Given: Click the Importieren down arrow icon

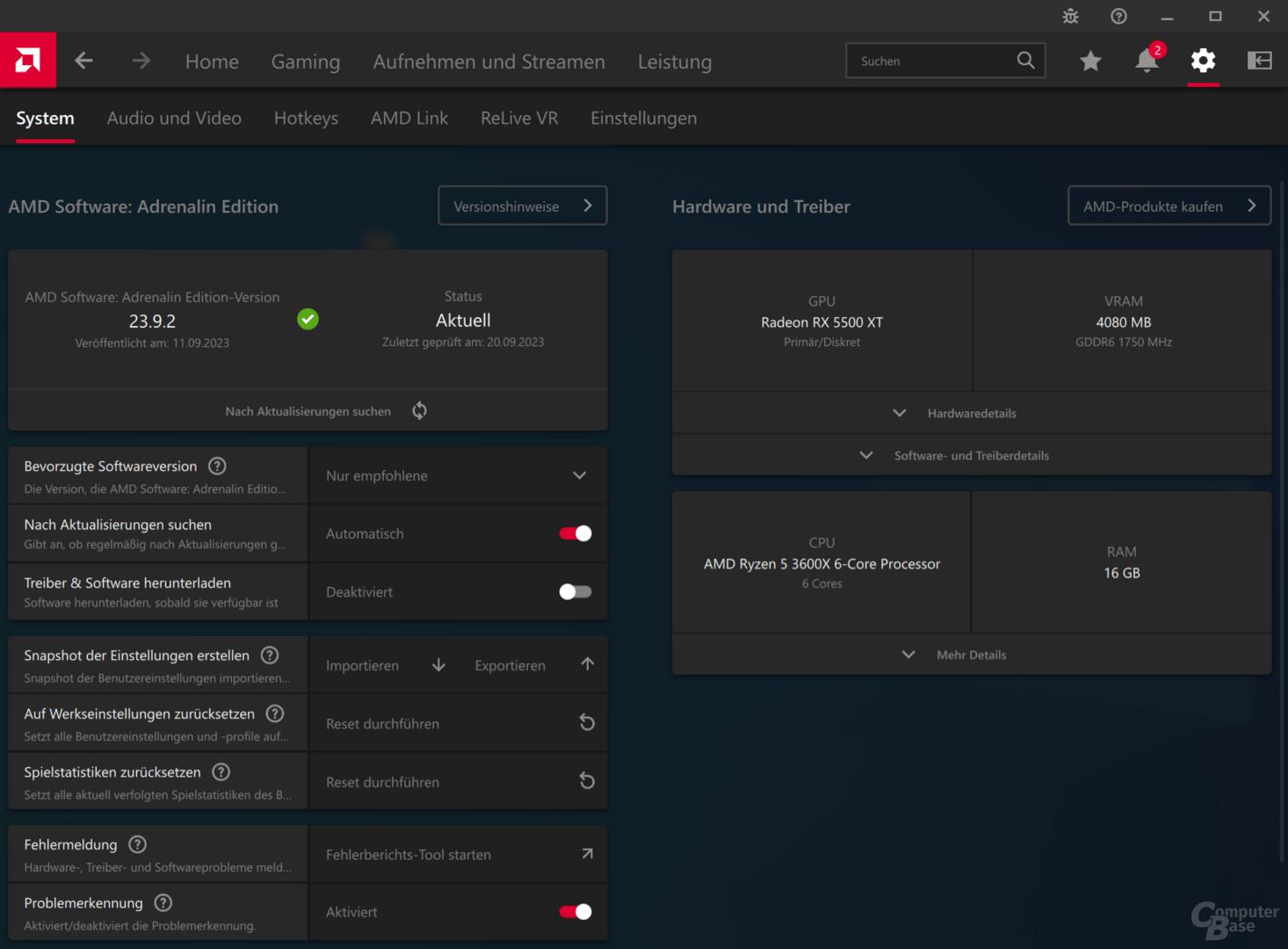Looking at the screenshot, I should (x=438, y=665).
